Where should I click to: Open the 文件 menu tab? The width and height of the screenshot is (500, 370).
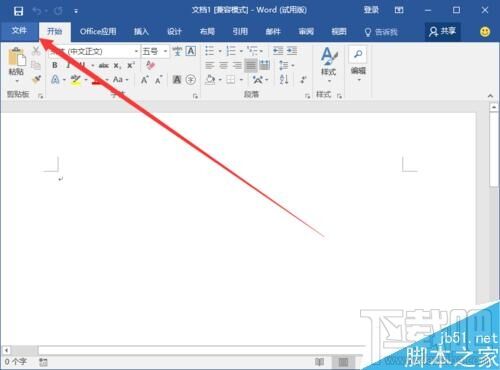point(19,31)
